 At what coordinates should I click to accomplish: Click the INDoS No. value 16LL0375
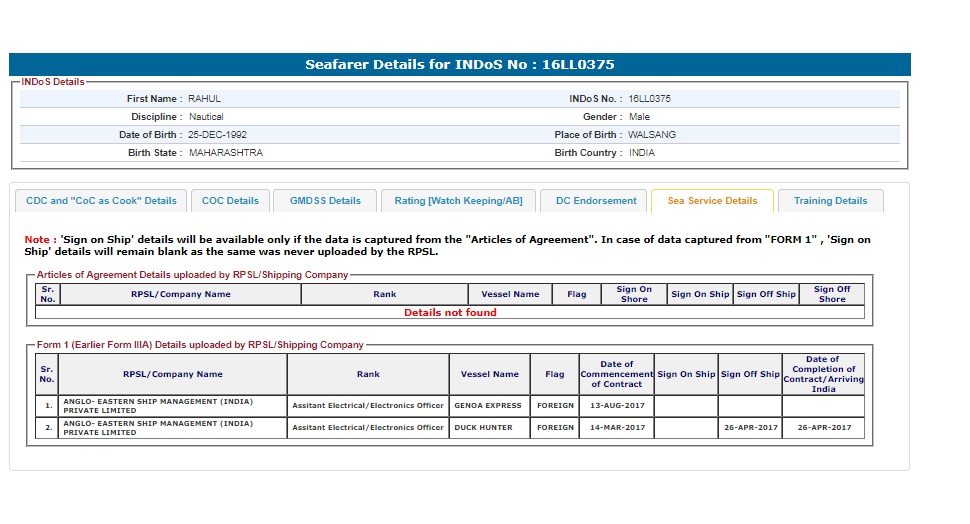[x=649, y=99]
